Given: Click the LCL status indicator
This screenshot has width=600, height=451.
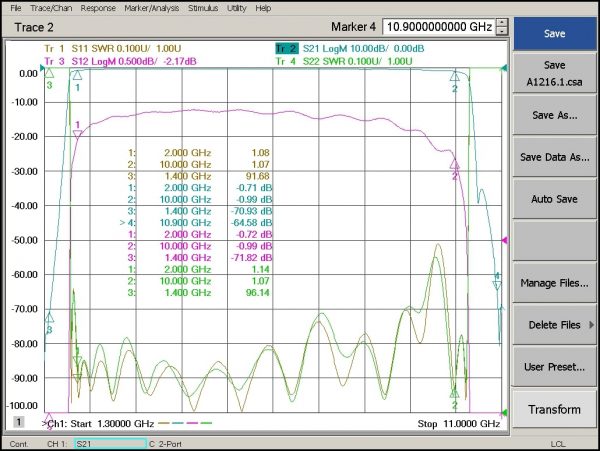Looking at the screenshot, I should (558, 444).
